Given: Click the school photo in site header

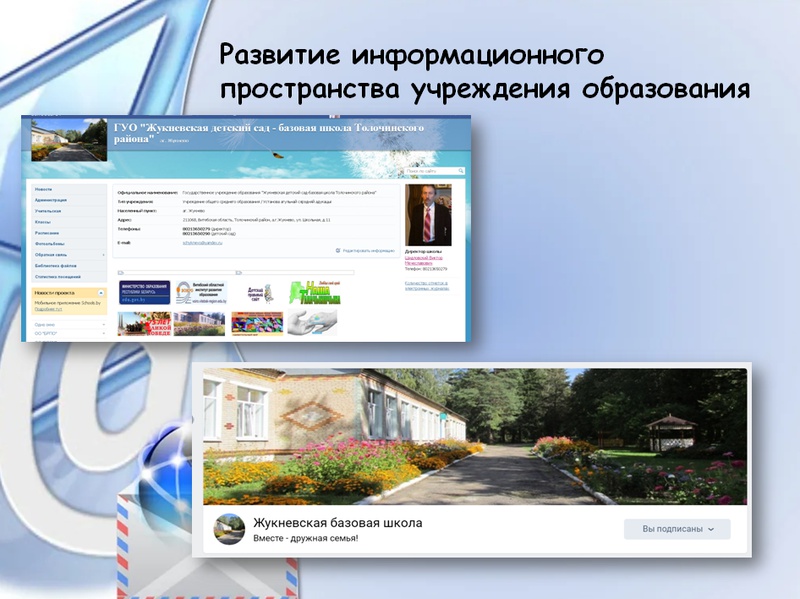Looking at the screenshot, I should [x=69, y=140].
